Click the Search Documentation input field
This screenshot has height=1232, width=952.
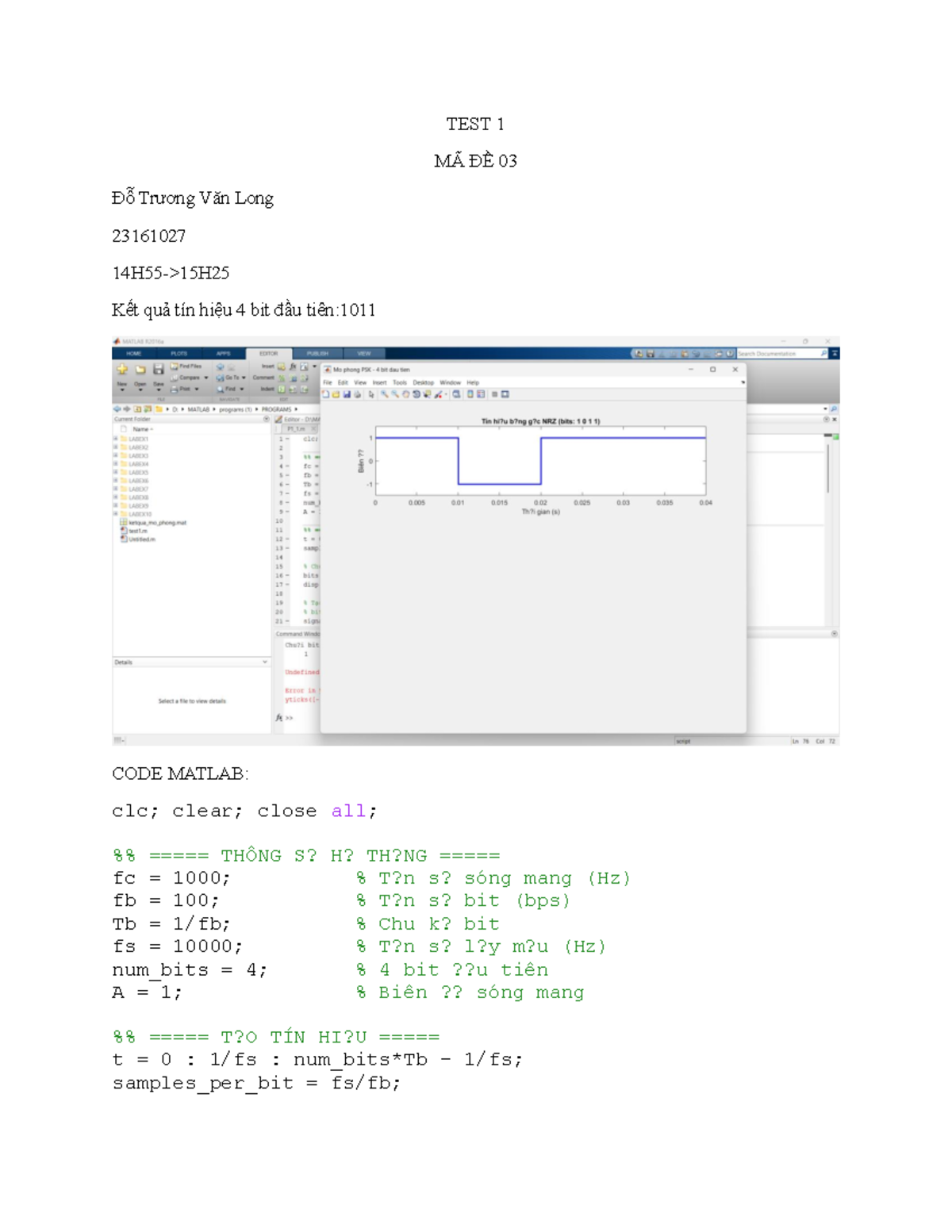[777, 354]
